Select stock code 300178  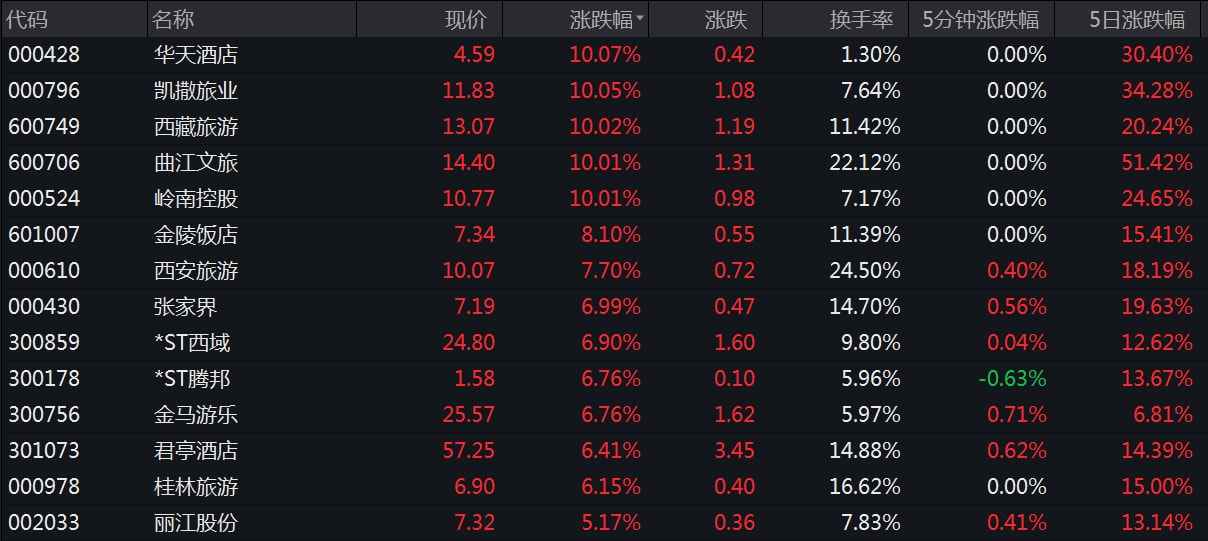point(44,379)
